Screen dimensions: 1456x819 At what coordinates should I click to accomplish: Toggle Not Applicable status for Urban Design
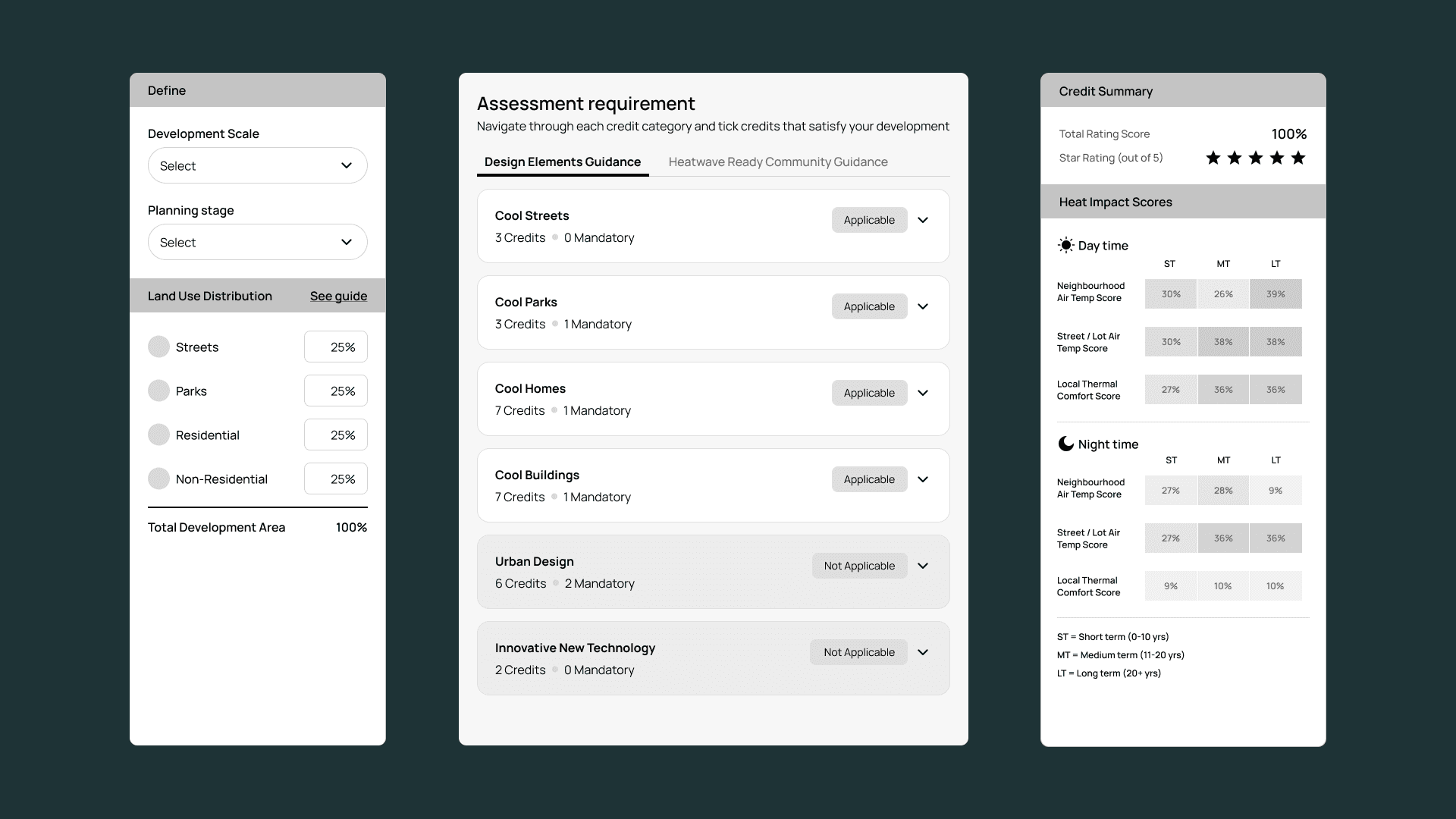(859, 566)
